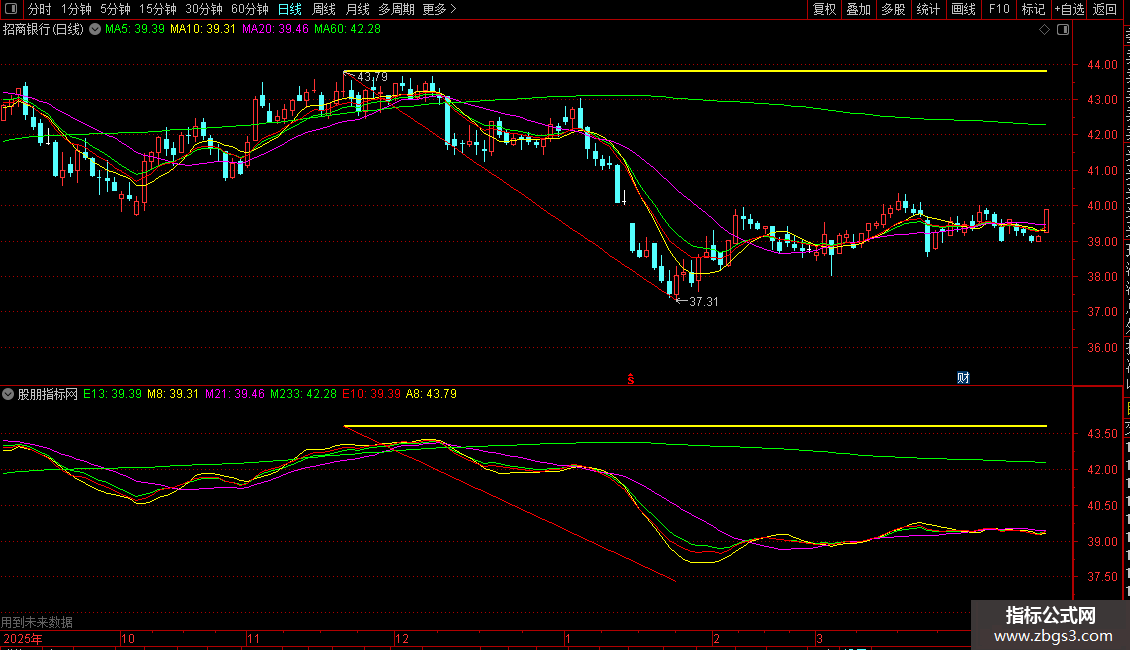Image resolution: width=1130 pixels, height=650 pixels.
Task: Switch to the 分时 intraday view
Action: click(x=40, y=9)
